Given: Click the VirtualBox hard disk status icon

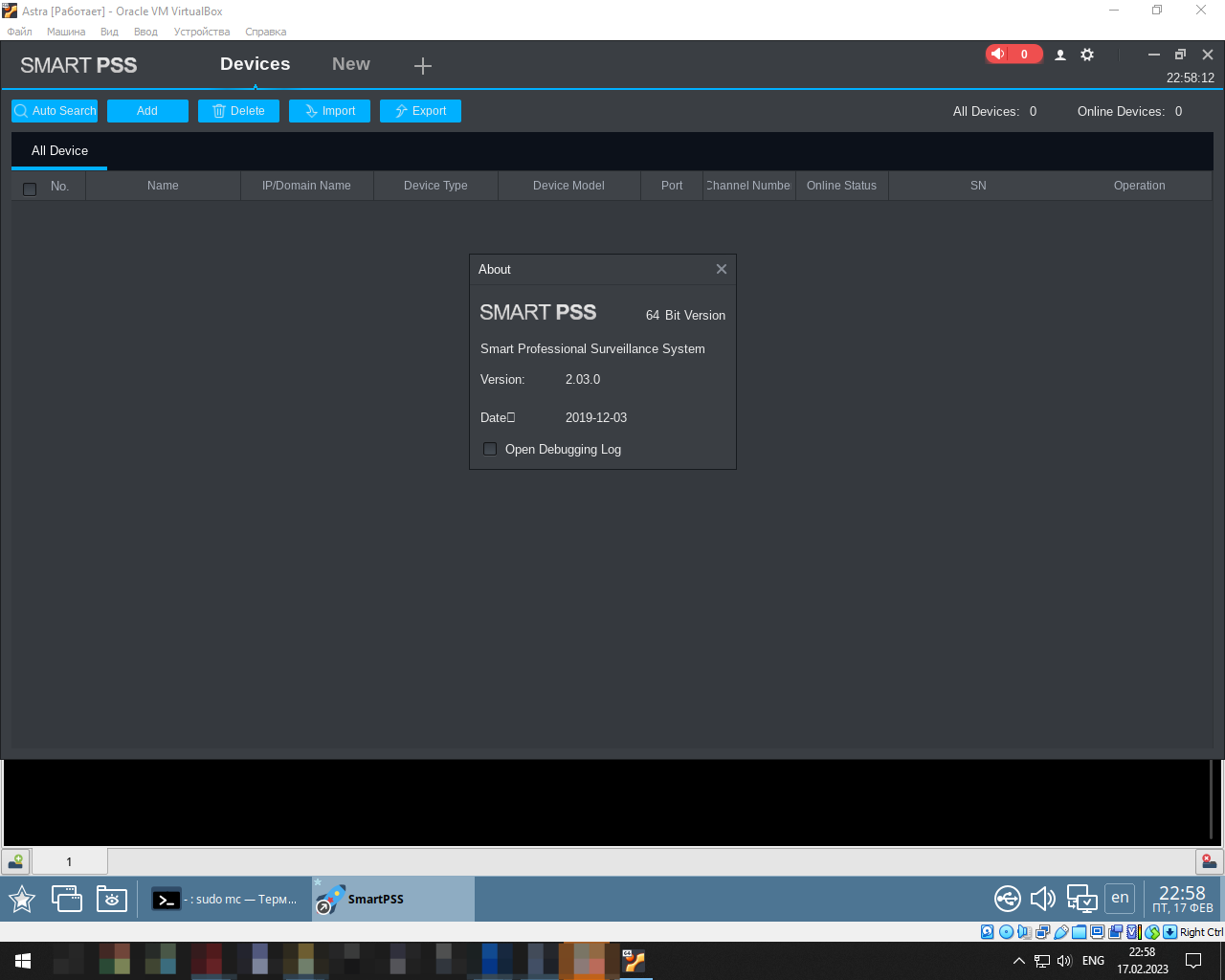Looking at the screenshot, I should (x=988, y=932).
